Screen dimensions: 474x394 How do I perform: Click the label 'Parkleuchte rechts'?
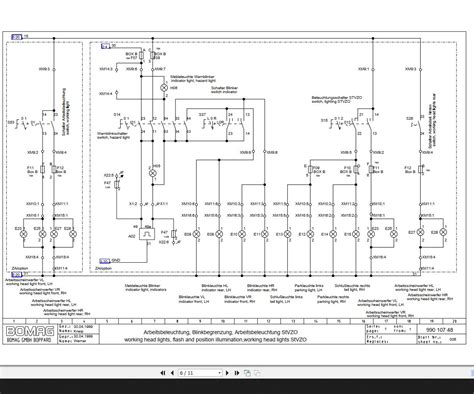(x=333, y=297)
